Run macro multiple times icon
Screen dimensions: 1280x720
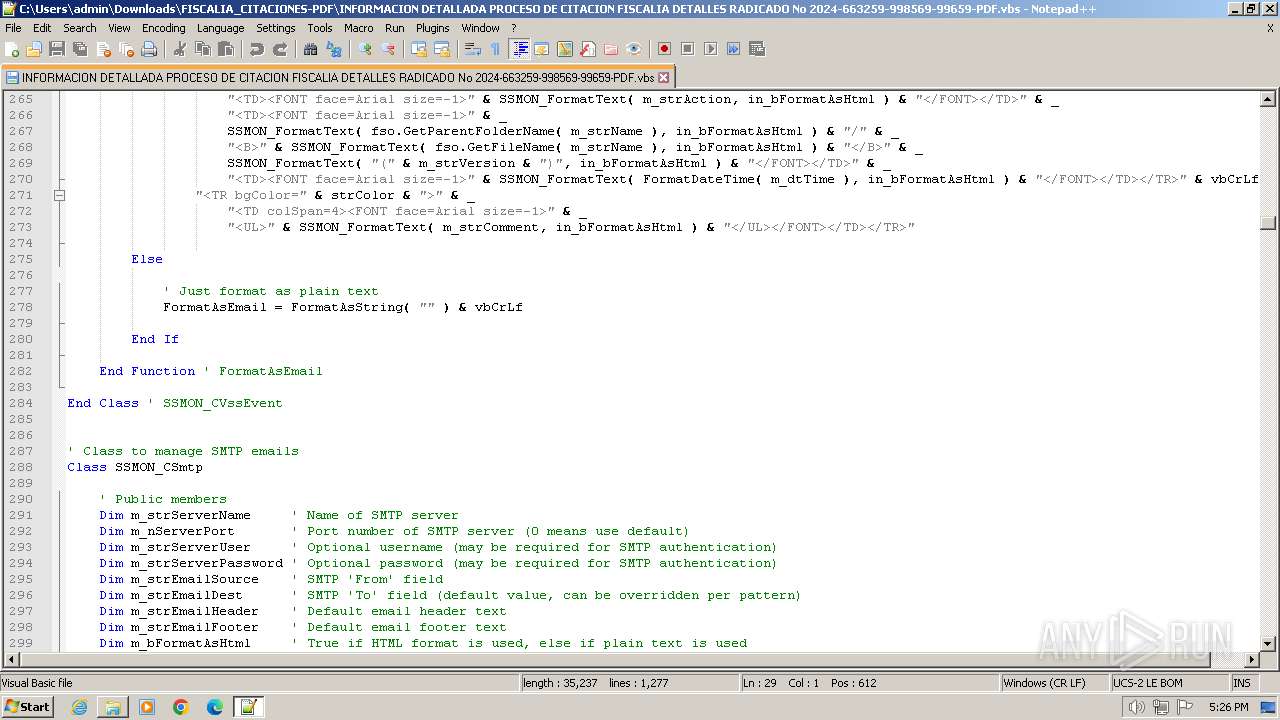[733, 49]
